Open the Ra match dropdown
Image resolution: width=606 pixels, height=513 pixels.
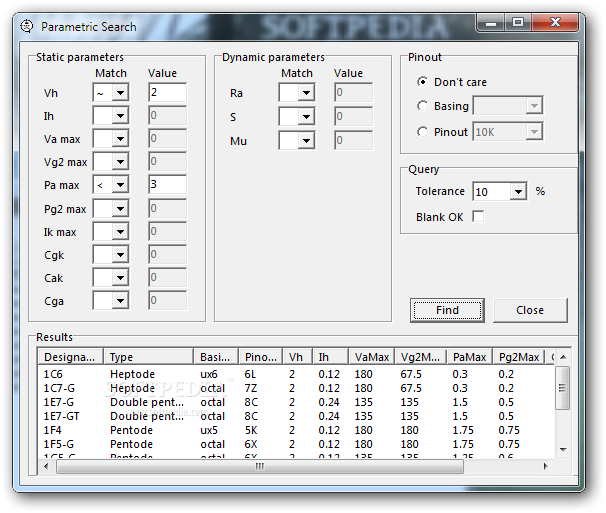[x=305, y=94]
